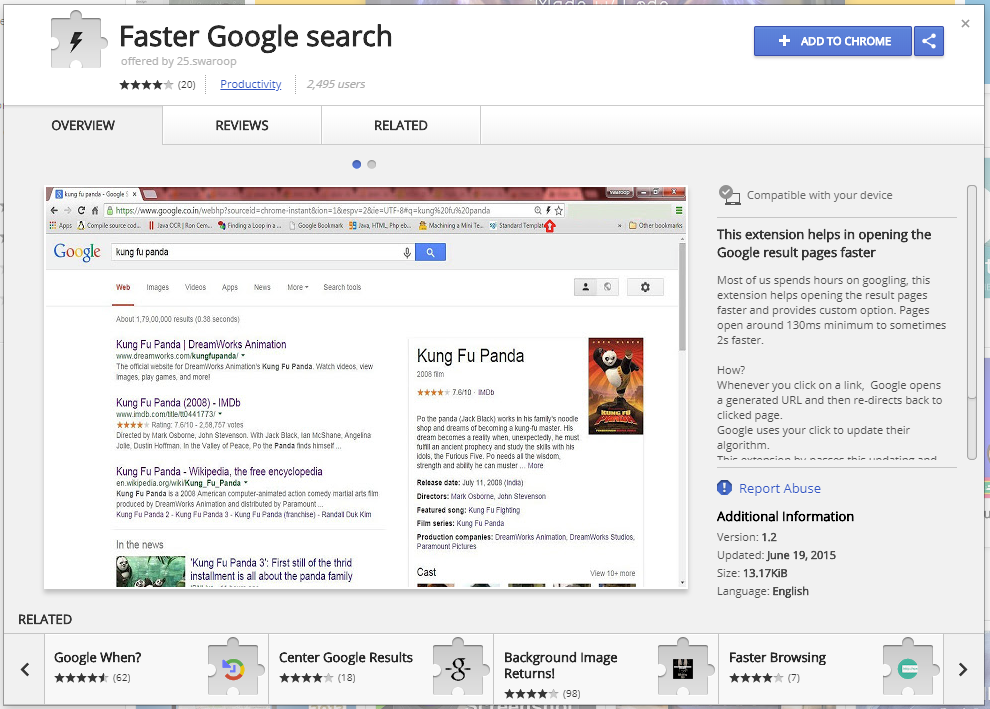Click the Report Abuse link

pos(778,488)
